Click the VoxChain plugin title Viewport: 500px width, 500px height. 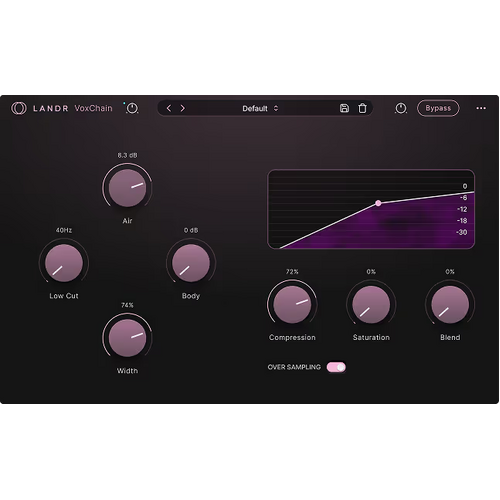pos(93,108)
